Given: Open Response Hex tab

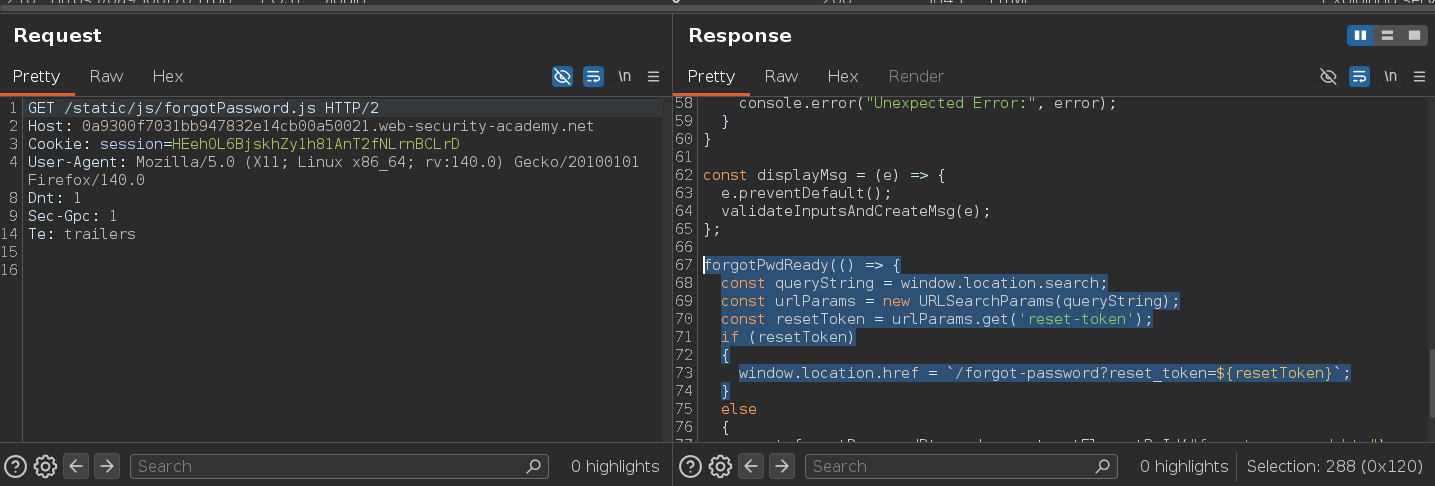Looking at the screenshot, I should point(843,76).
